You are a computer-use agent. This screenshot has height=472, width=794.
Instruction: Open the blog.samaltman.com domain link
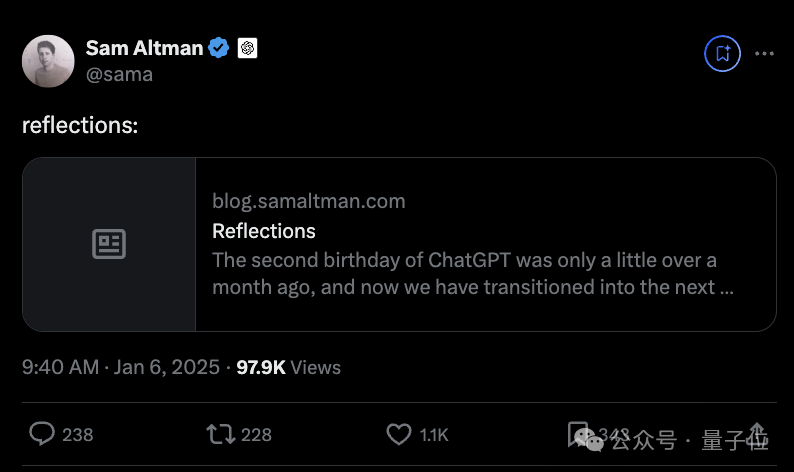(x=308, y=201)
